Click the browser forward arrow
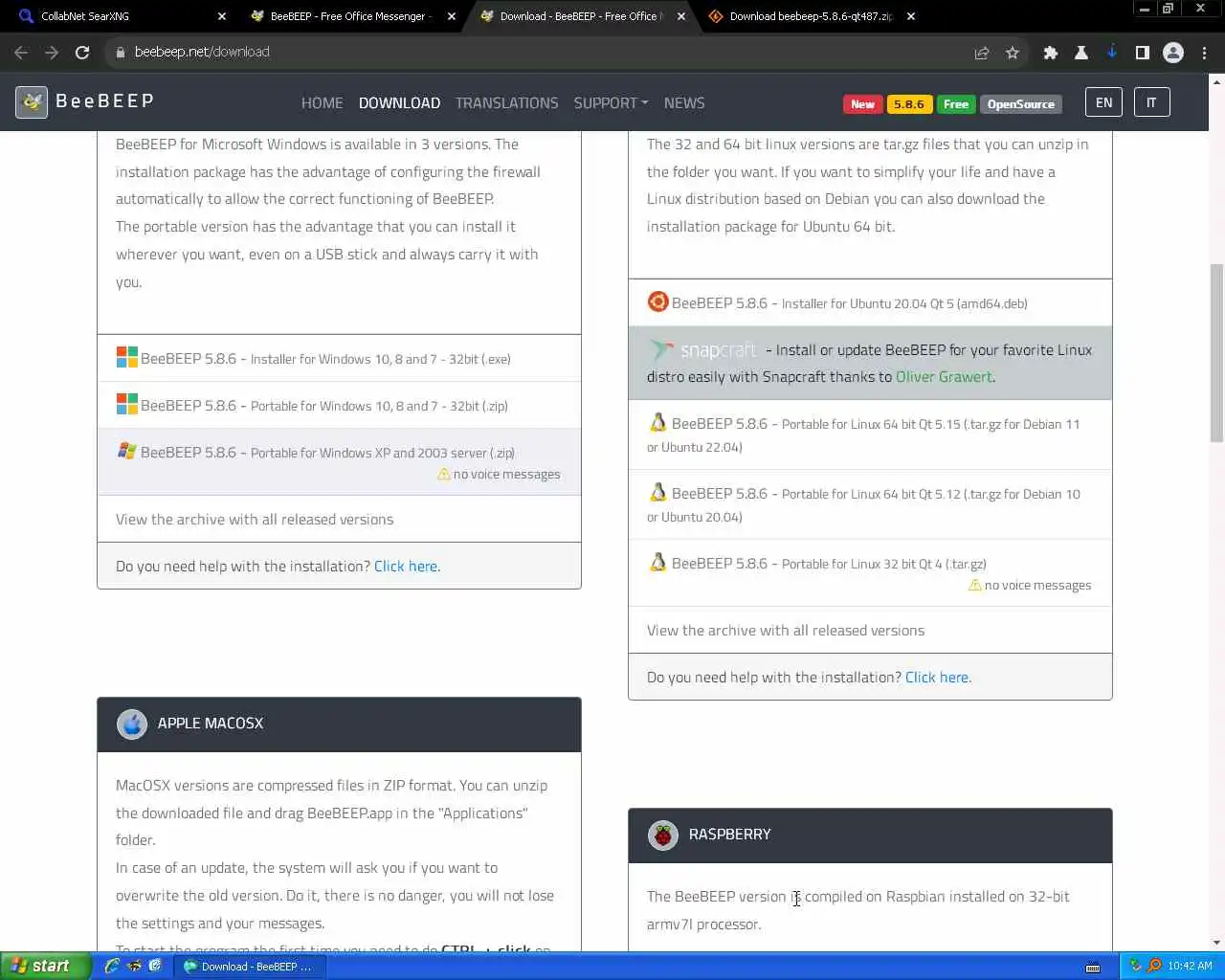 pyautogui.click(x=52, y=53)
